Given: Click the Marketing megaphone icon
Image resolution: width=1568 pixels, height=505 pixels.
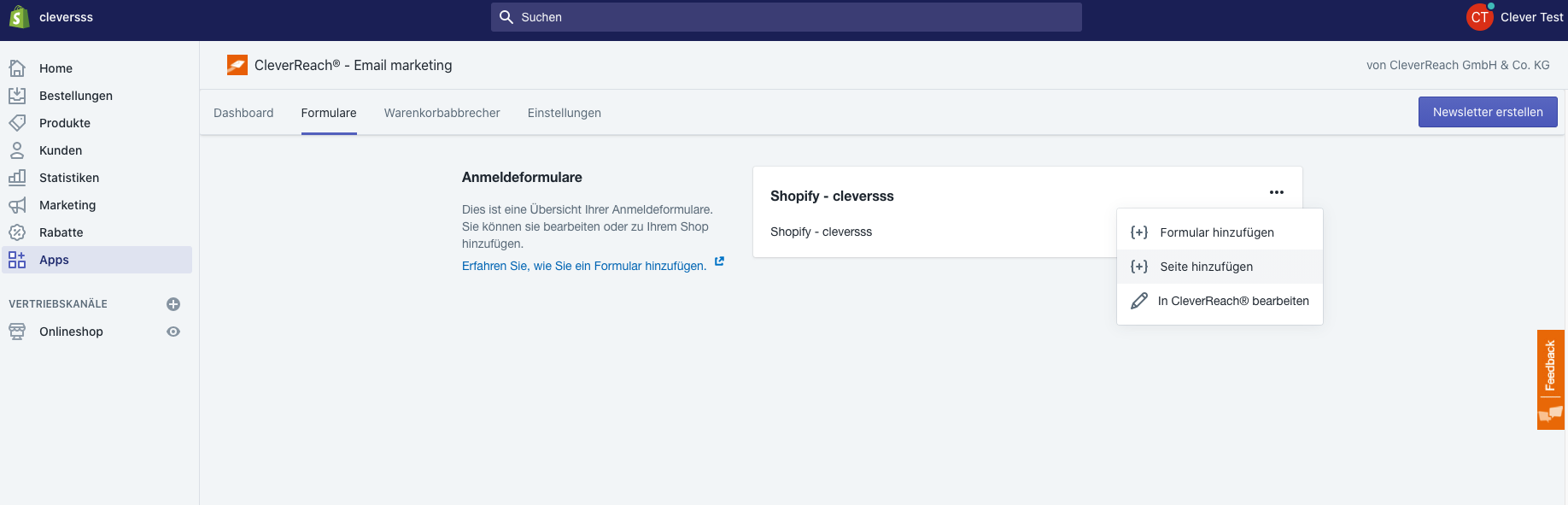Looking at the screenshot, I should point(17,205).
